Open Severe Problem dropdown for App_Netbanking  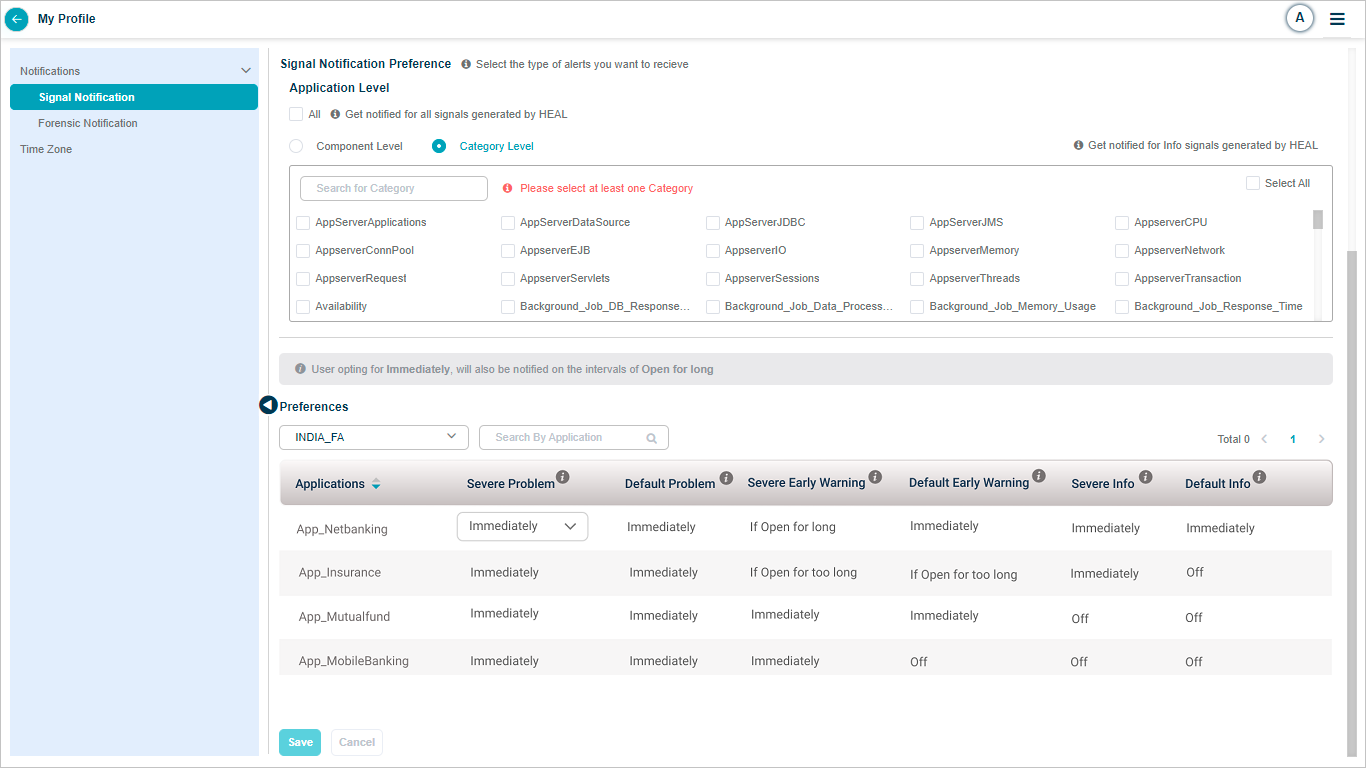[x=522, y=527]
